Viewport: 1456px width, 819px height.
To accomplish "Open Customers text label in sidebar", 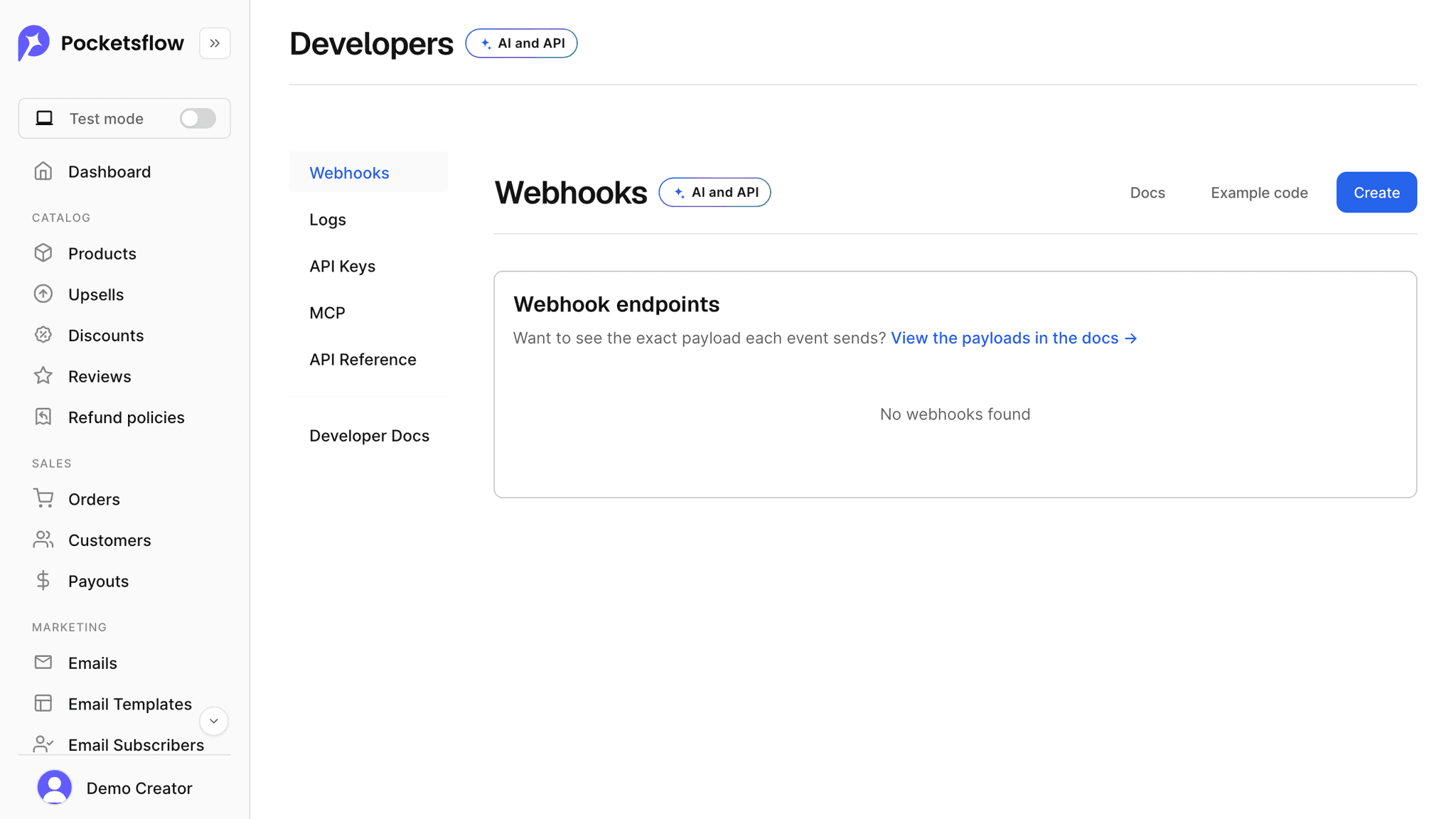I will point(109,540).
